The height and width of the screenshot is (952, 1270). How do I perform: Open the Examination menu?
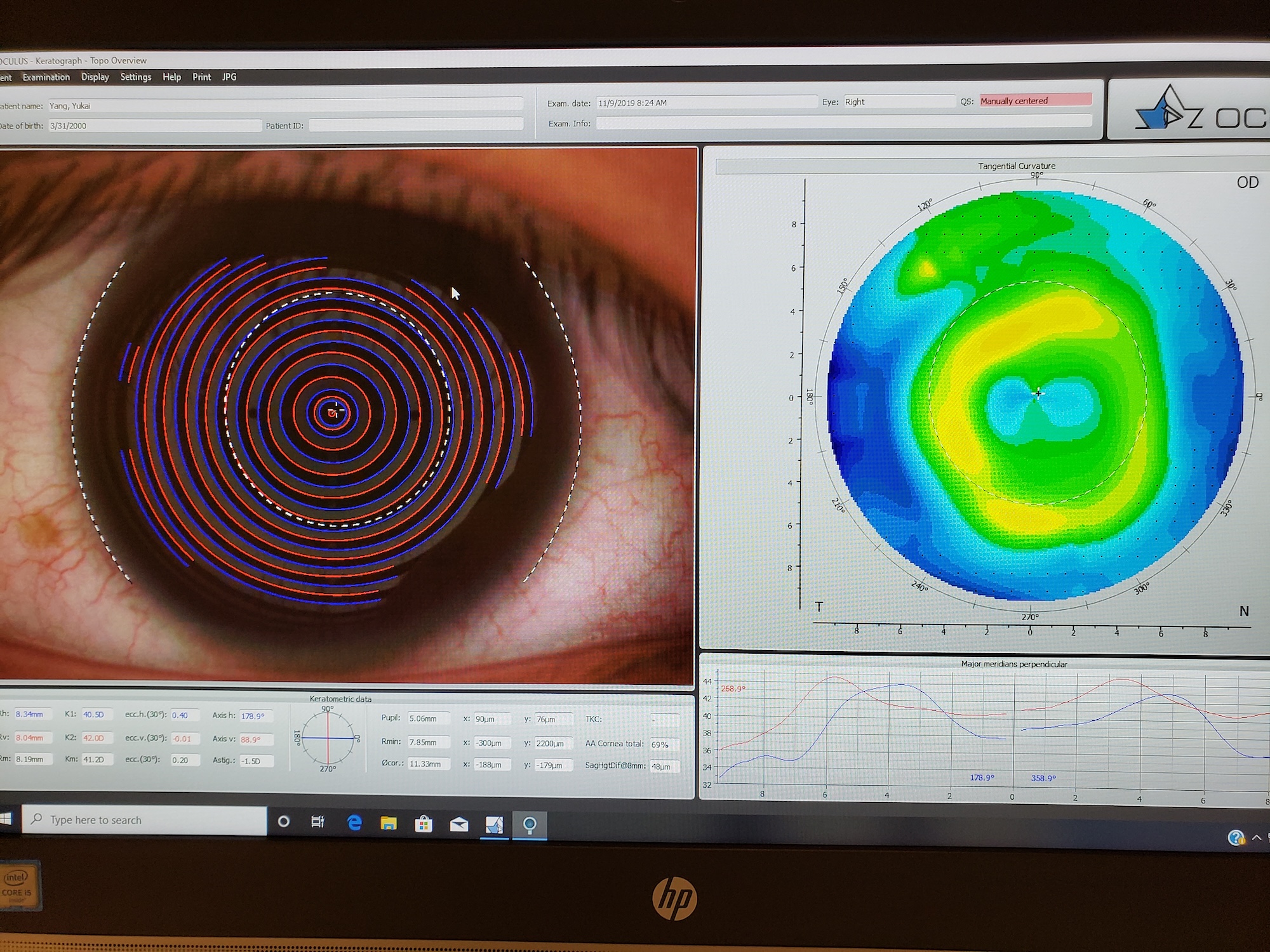click(x=45, y=77)
